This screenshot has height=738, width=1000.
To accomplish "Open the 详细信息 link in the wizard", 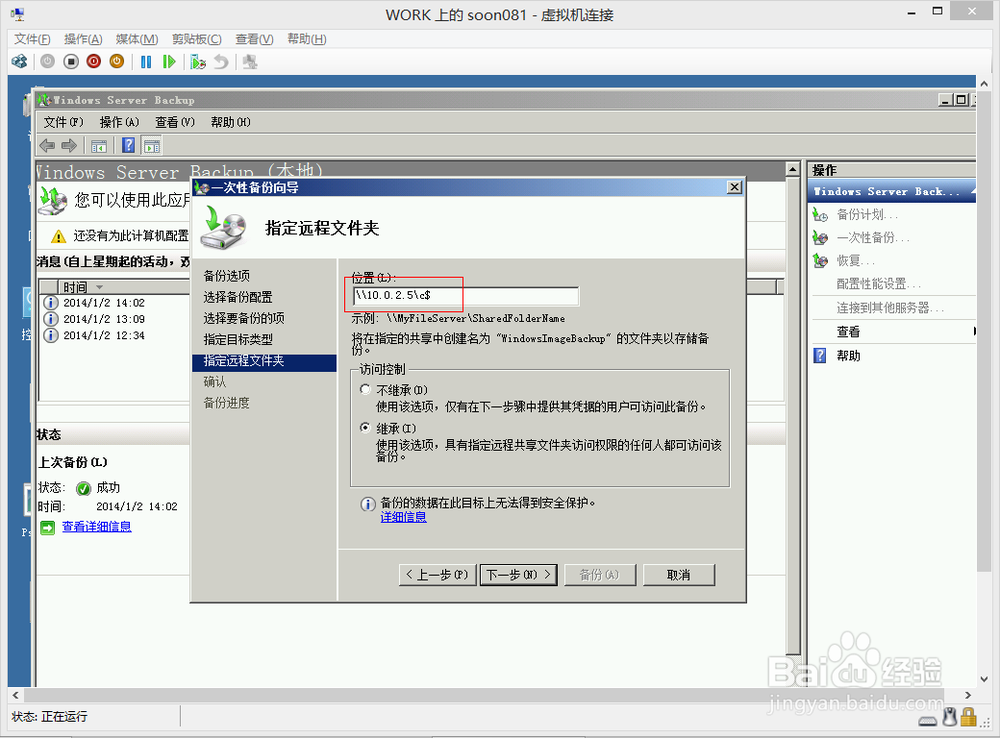I will coord(403,517).
